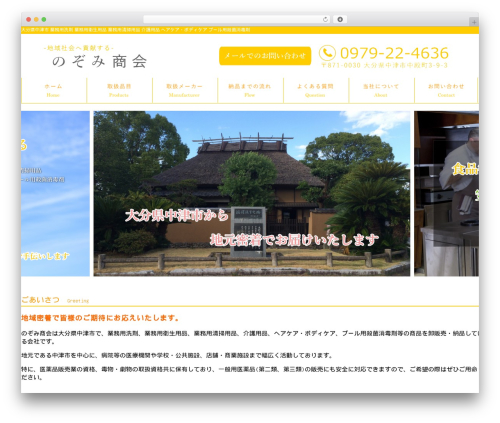Click the phone number 0979-22-4636
Image resolution: width=500 pixels, height=423 pixels.
(394, 53)
